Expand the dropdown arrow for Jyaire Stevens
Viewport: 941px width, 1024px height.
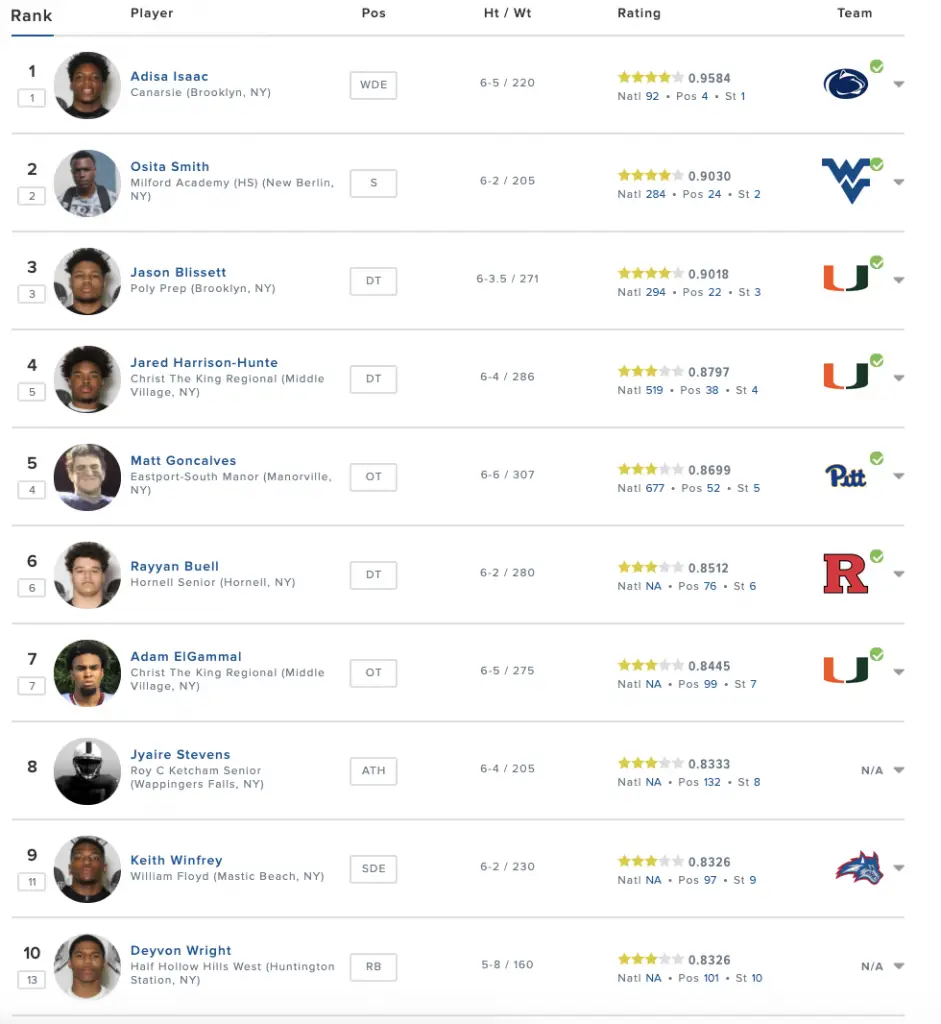tap(899, 770)
